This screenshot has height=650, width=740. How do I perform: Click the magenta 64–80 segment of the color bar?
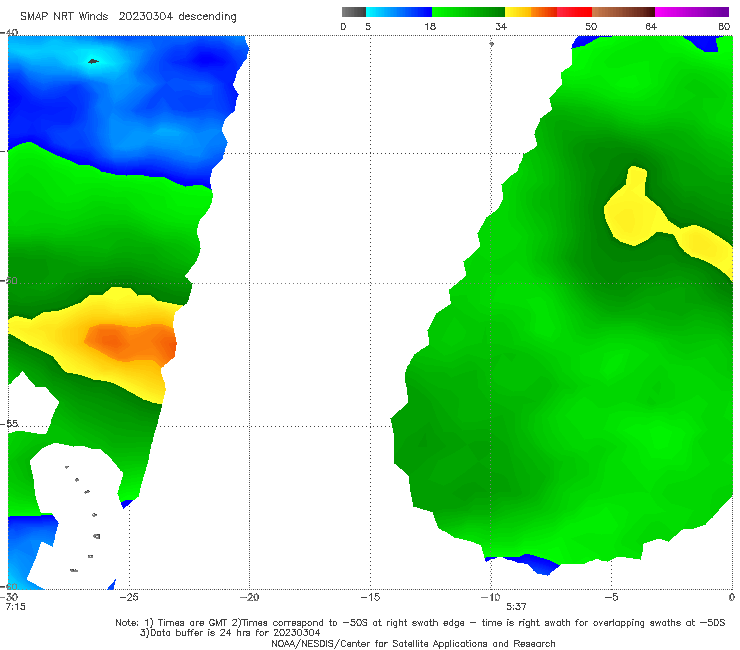[x=692, y=12]
